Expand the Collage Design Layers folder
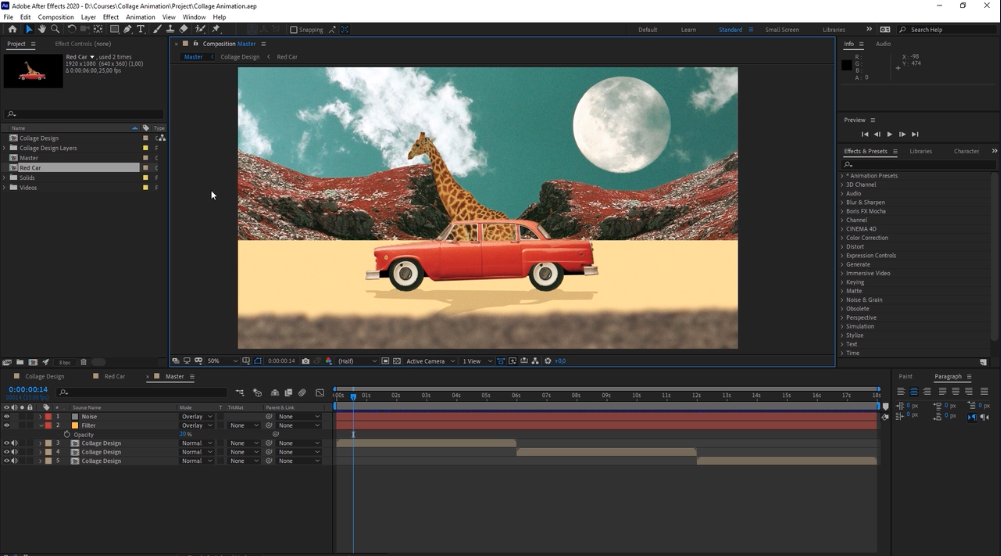The width and height of the screenshot is (1001, 556). (x=4, y=148)
